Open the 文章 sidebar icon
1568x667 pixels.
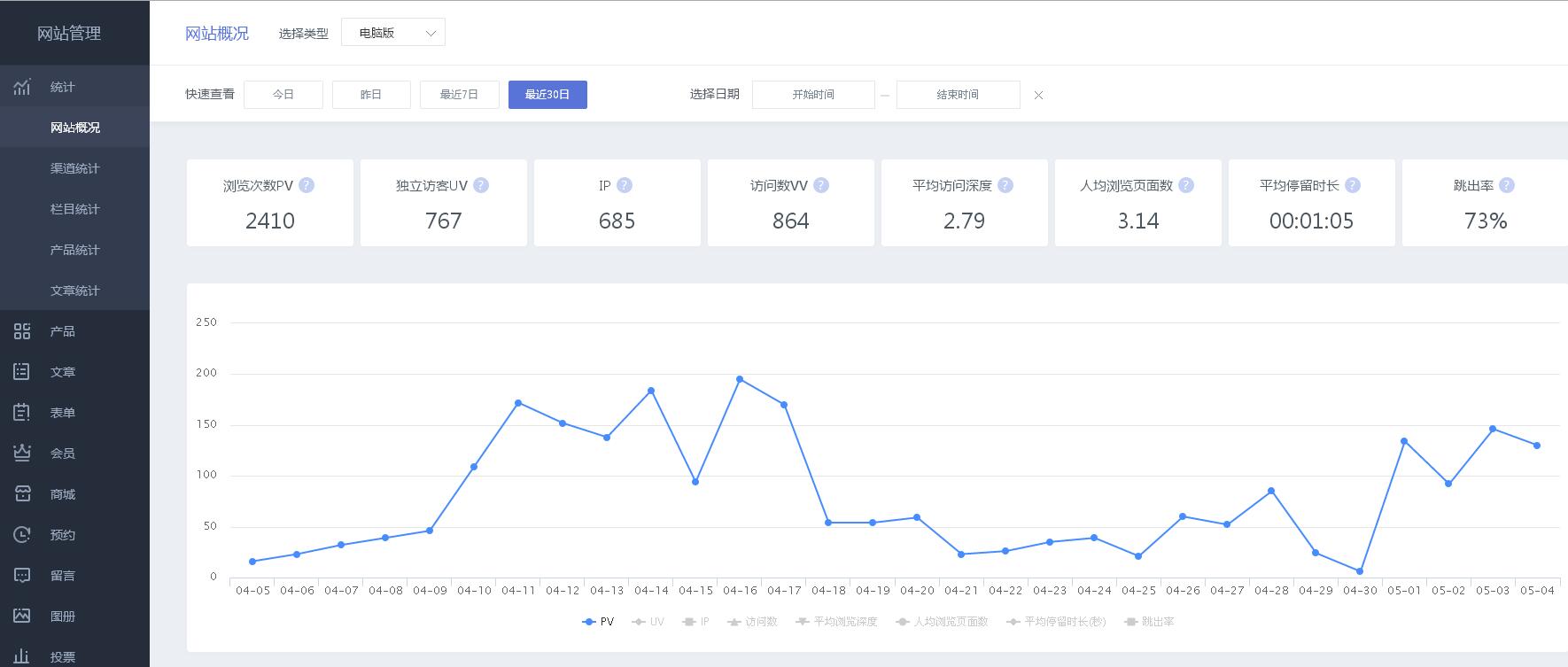point(22,372)
